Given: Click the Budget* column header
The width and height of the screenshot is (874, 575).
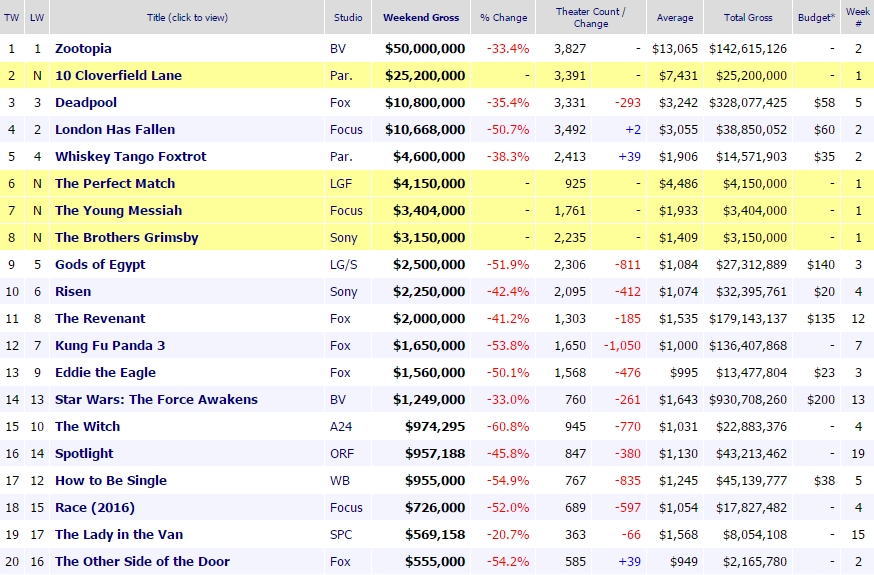Looking at the screenshot, I should pos(817,17).
